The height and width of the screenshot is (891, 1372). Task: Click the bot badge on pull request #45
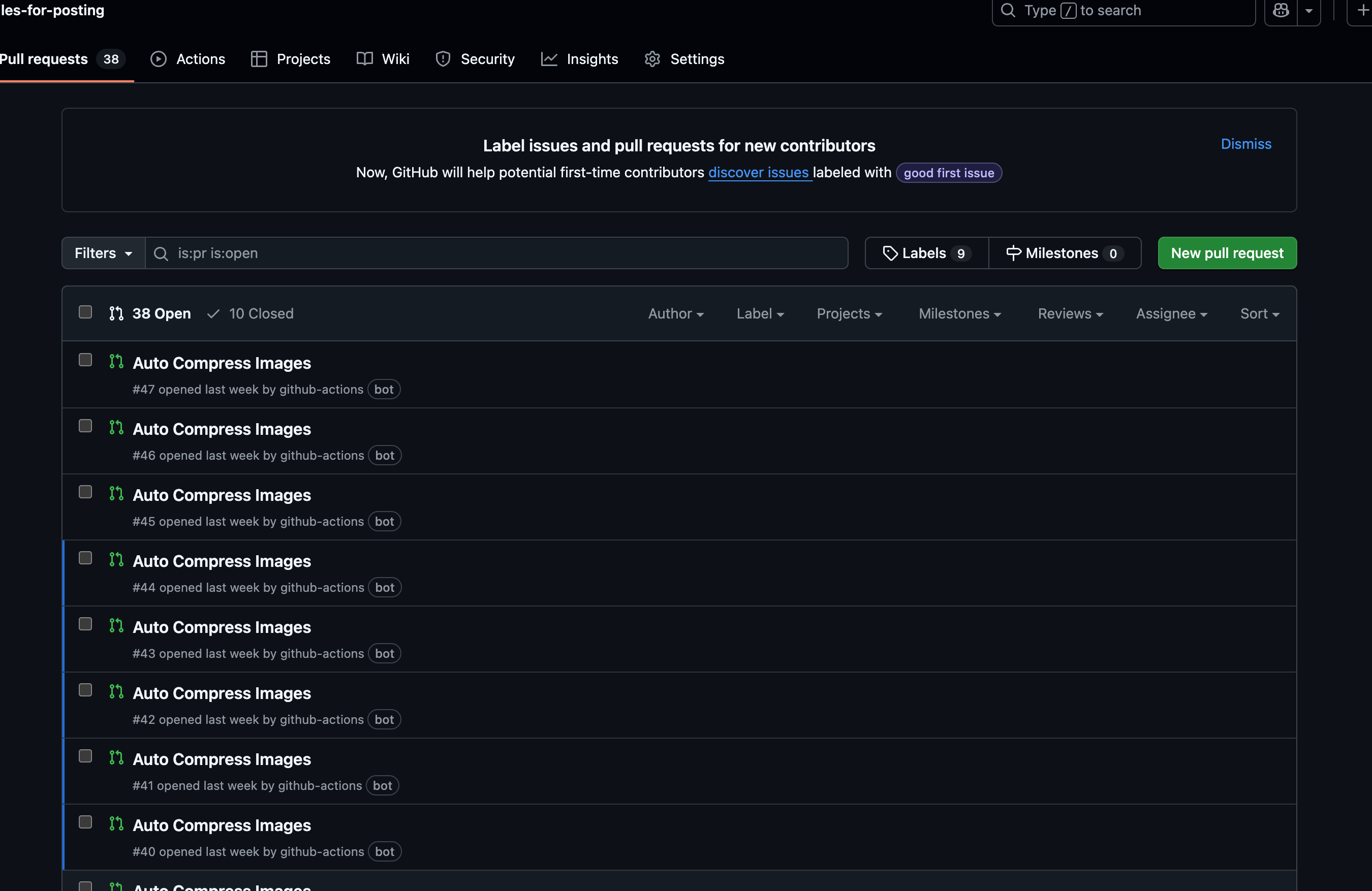(385, 522)
